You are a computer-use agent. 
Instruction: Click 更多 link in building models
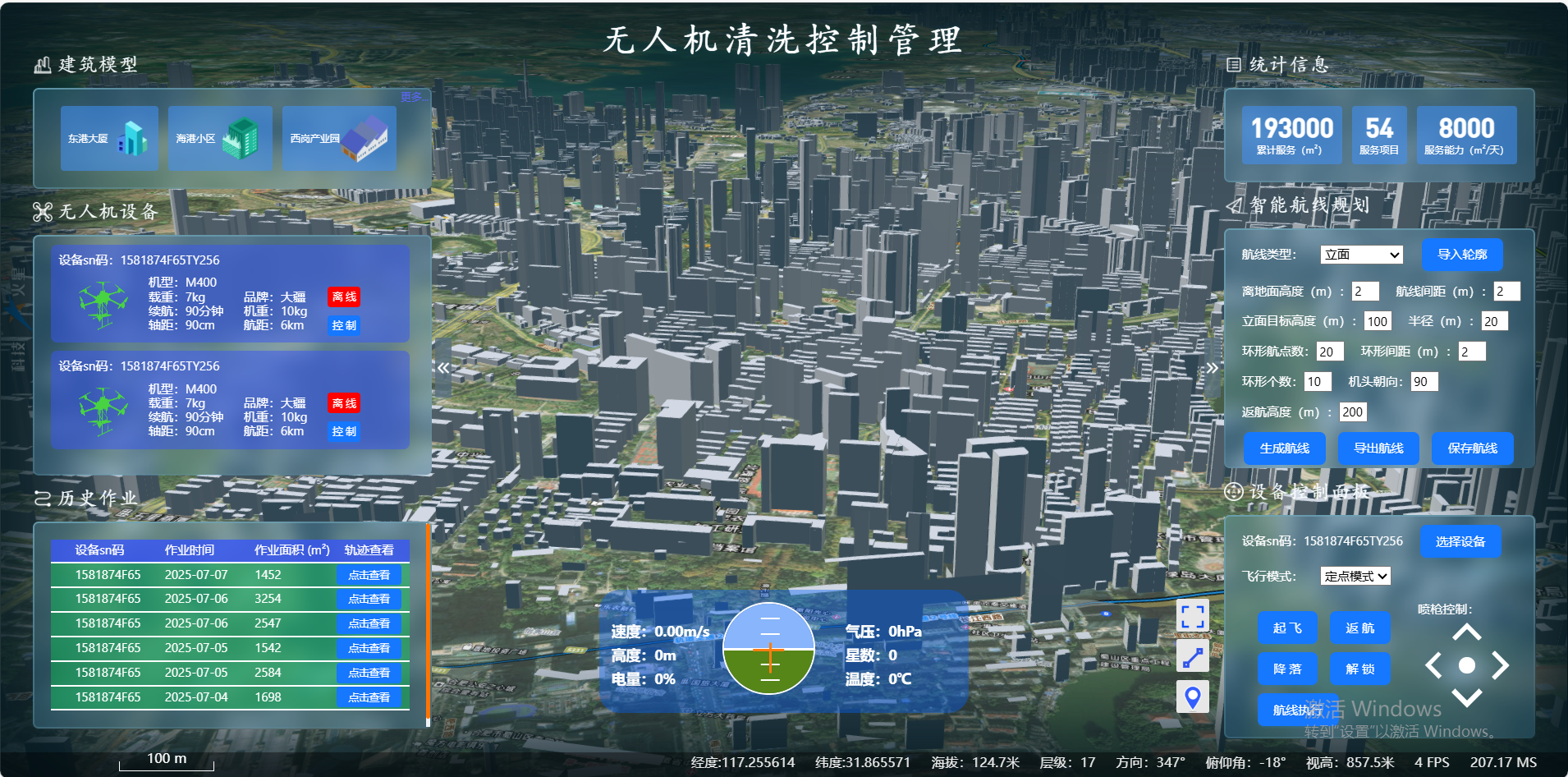click(x=411, y=97)
